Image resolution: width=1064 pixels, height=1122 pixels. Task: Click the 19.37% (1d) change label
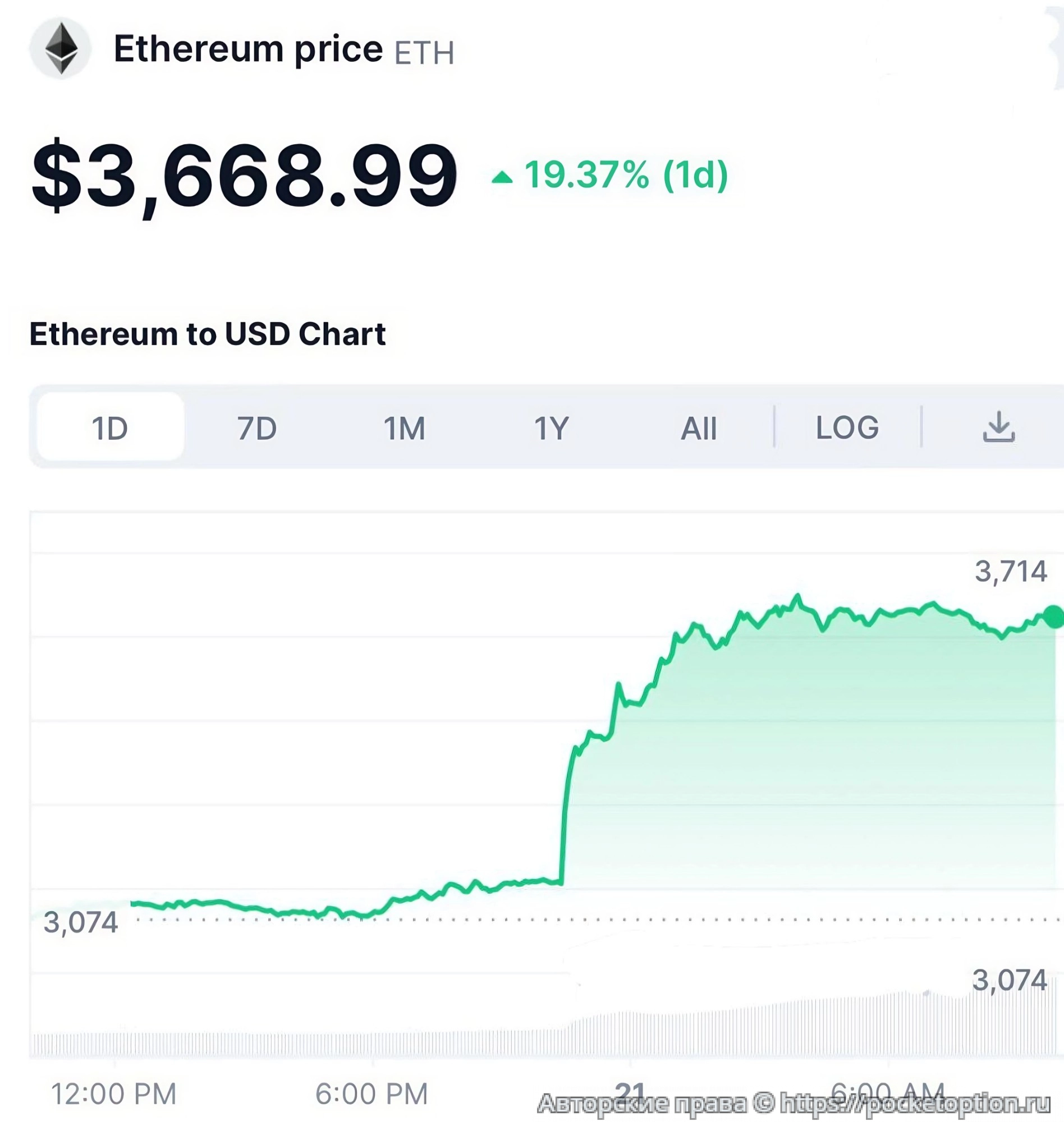coord(626,174)
